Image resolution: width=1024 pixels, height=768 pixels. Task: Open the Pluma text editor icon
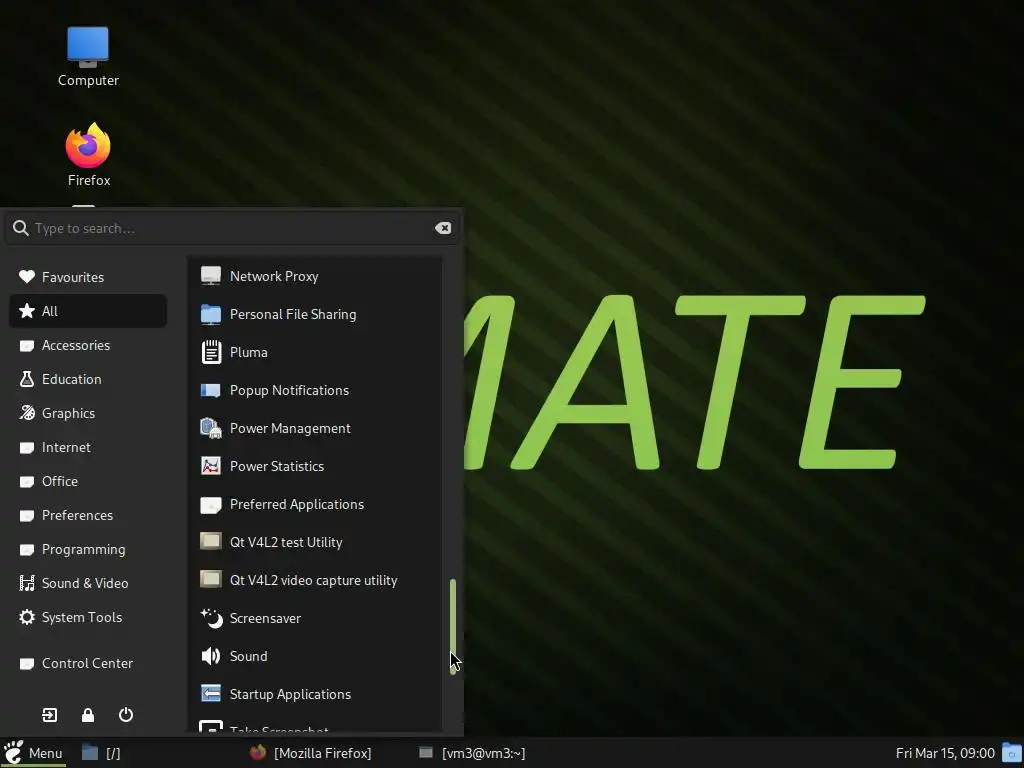tap(210, 352)
